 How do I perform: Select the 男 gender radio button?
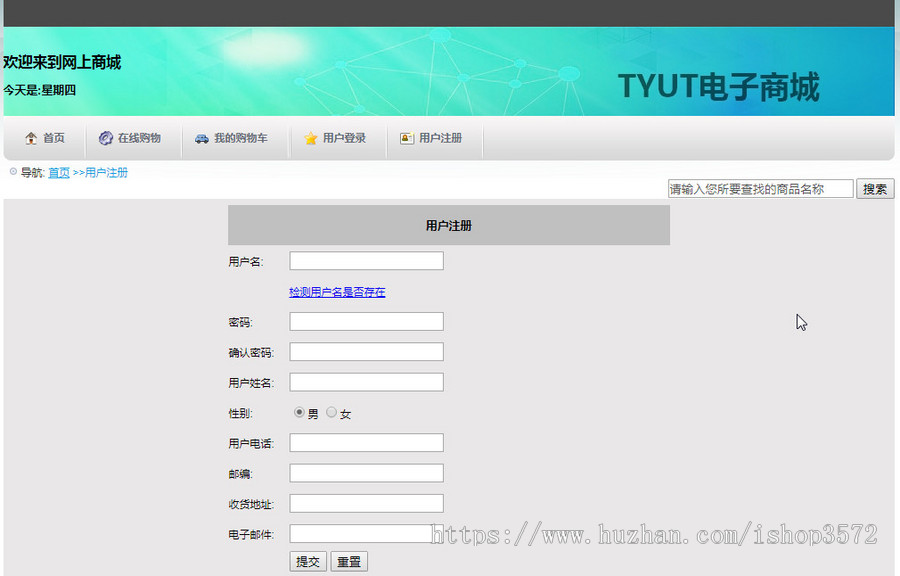pos(297,411)
